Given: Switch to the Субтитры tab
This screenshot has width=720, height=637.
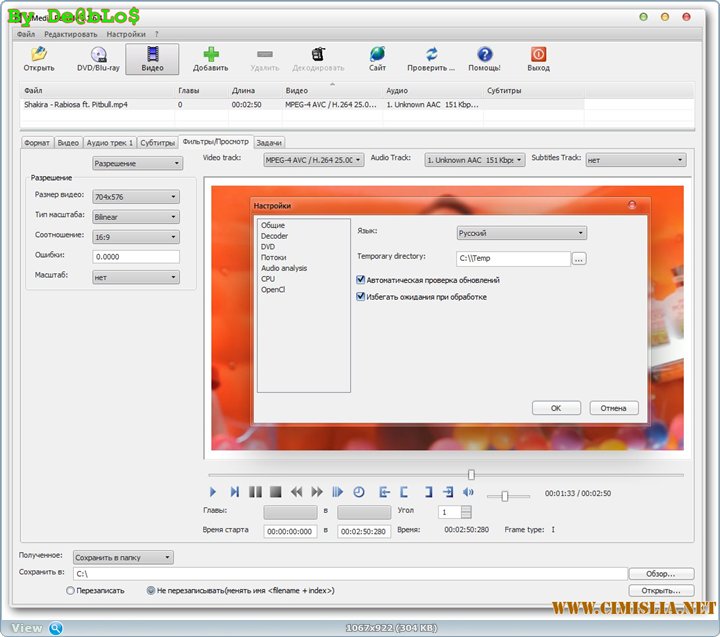Looking at the screenshot, I should click(x=157, y=143).
